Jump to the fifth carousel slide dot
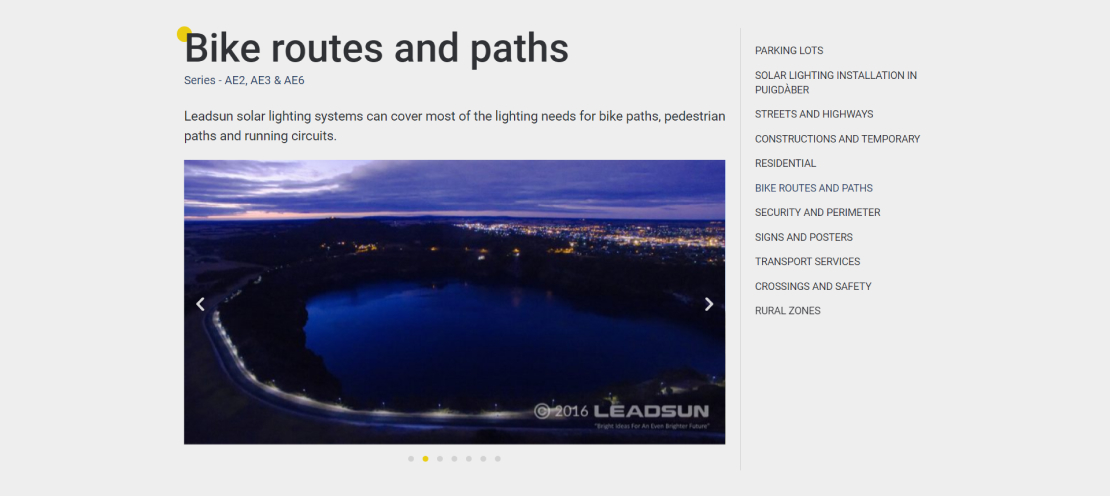The width and height of the screenshot is (1110, 496). (468, 459)
